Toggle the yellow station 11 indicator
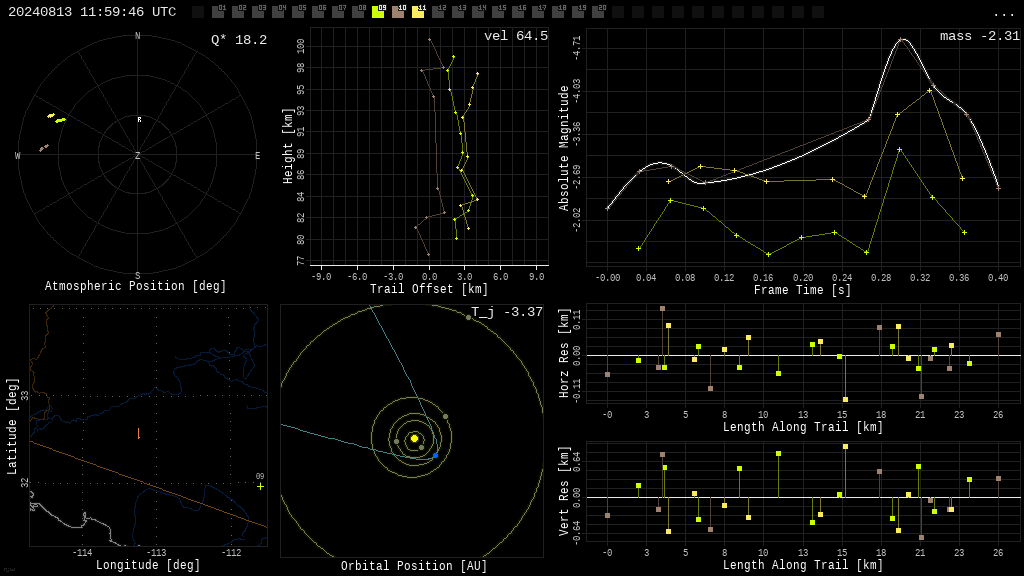 point(418,11)
